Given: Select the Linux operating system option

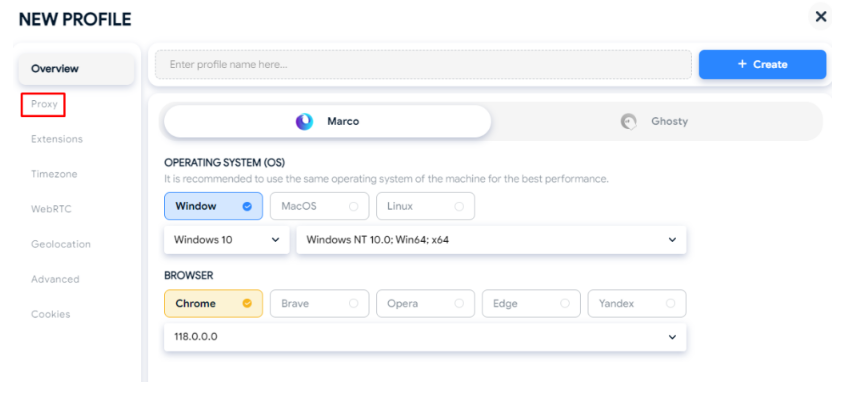Looking at the screenshot, I should pyautogui.click(x=425, y=206).
